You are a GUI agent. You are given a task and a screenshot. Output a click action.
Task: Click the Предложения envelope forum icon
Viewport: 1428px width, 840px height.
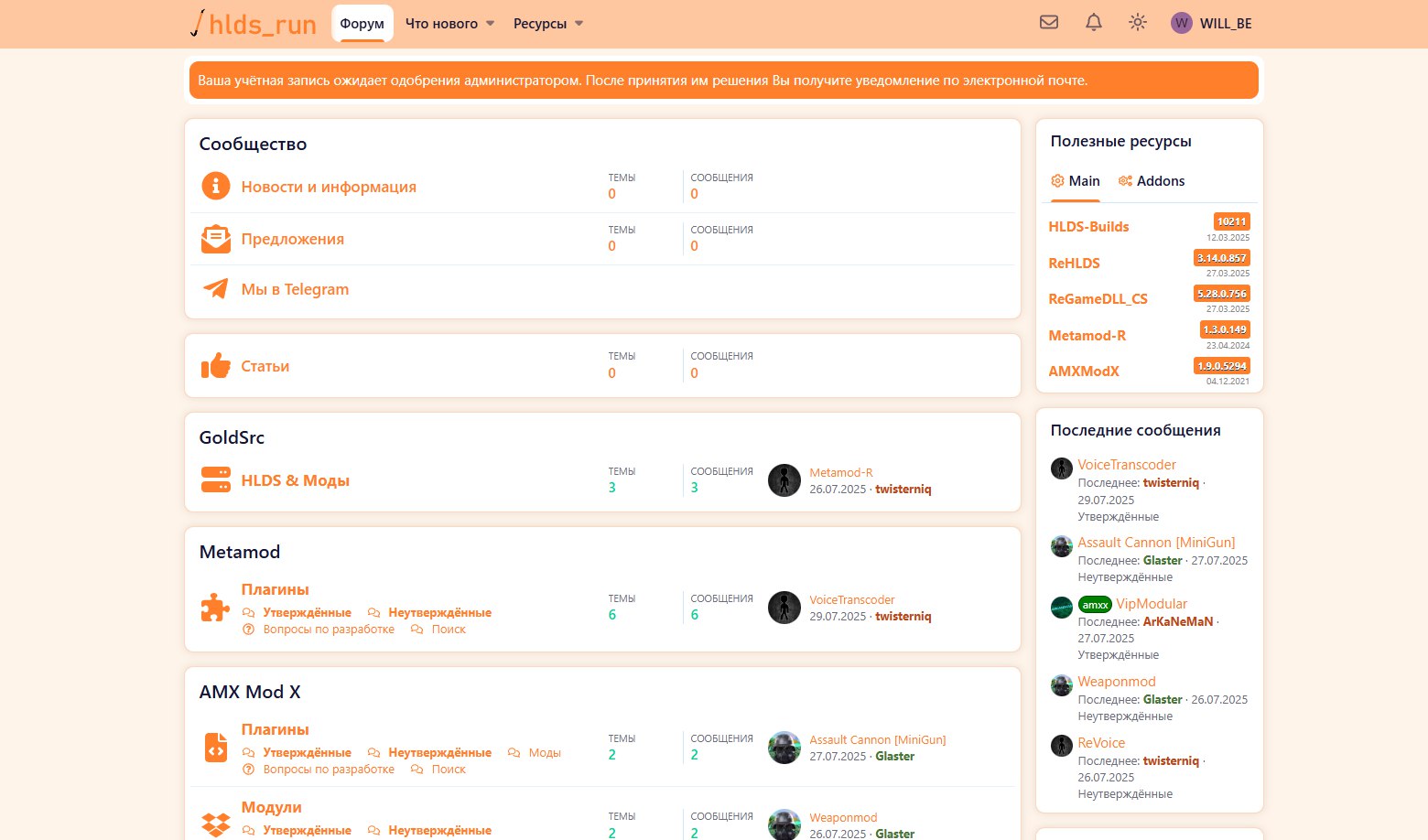pyautogui.click(x=216, y=239)
